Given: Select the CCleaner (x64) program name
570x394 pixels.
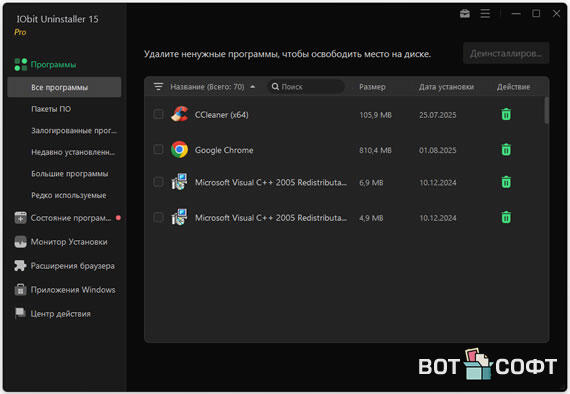Looking at the screenshot, I should 222,115.
